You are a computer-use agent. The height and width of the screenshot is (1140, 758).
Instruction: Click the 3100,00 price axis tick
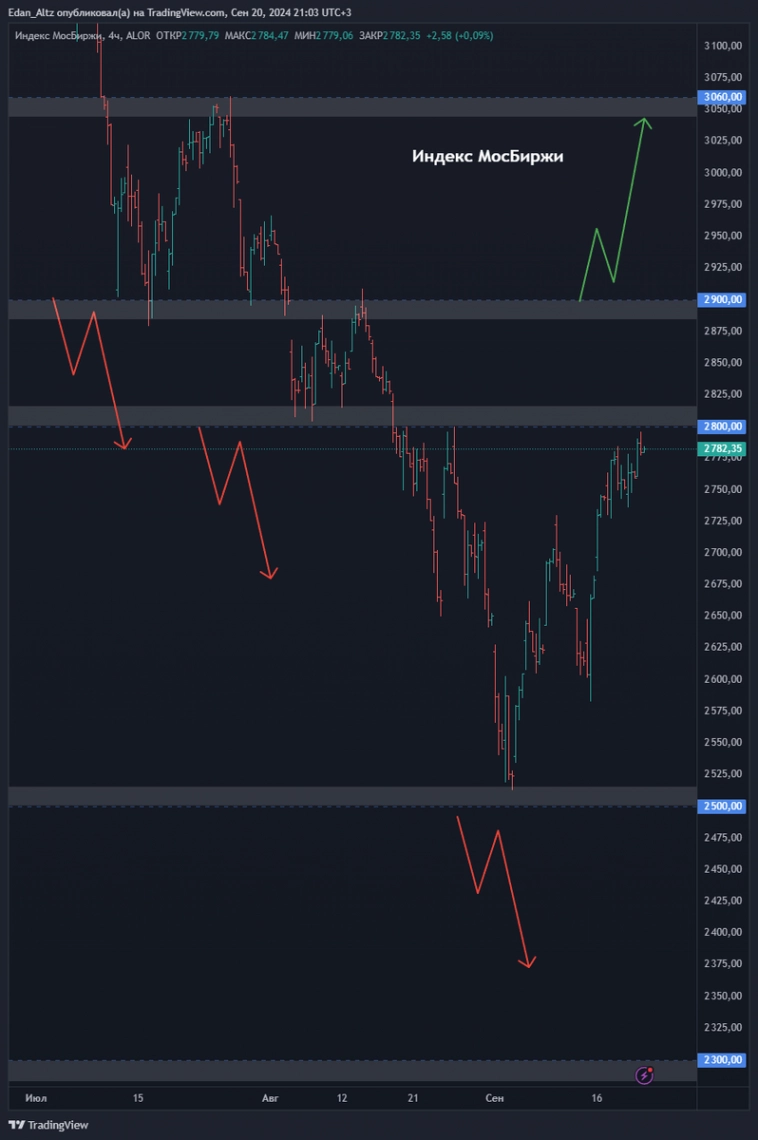[723, 45]
